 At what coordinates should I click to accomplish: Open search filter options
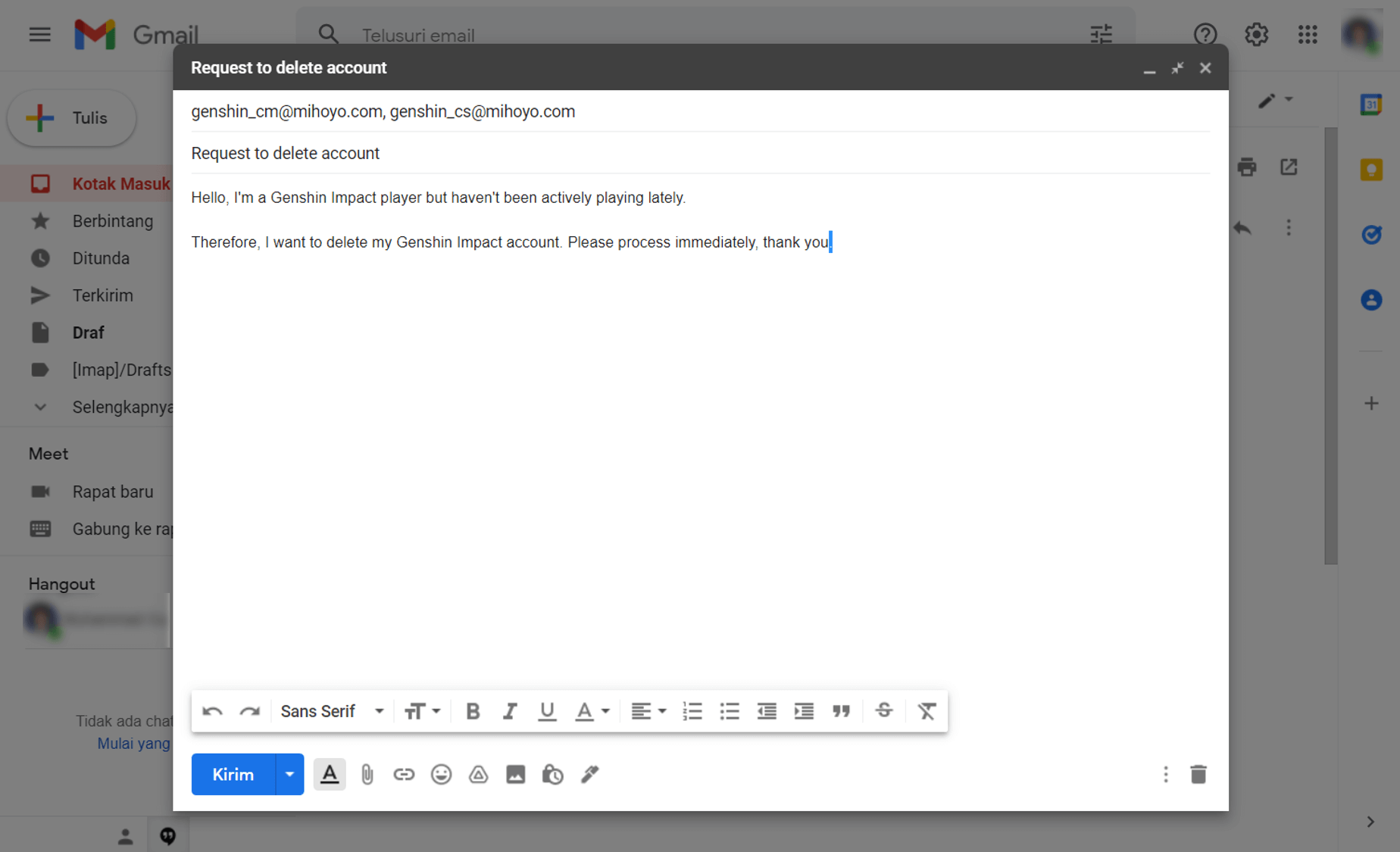pos(1101,35)
